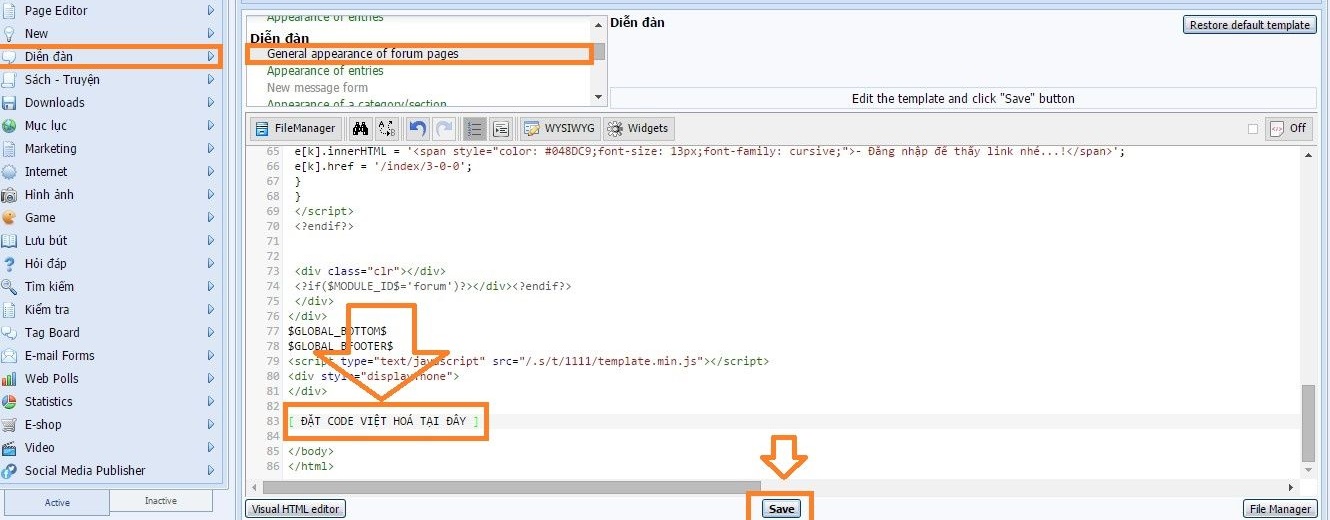This screenshot has width=1330, height=520.
Task: Click the E-mail Forms envelope icon
Action: (x=9, y=355)
